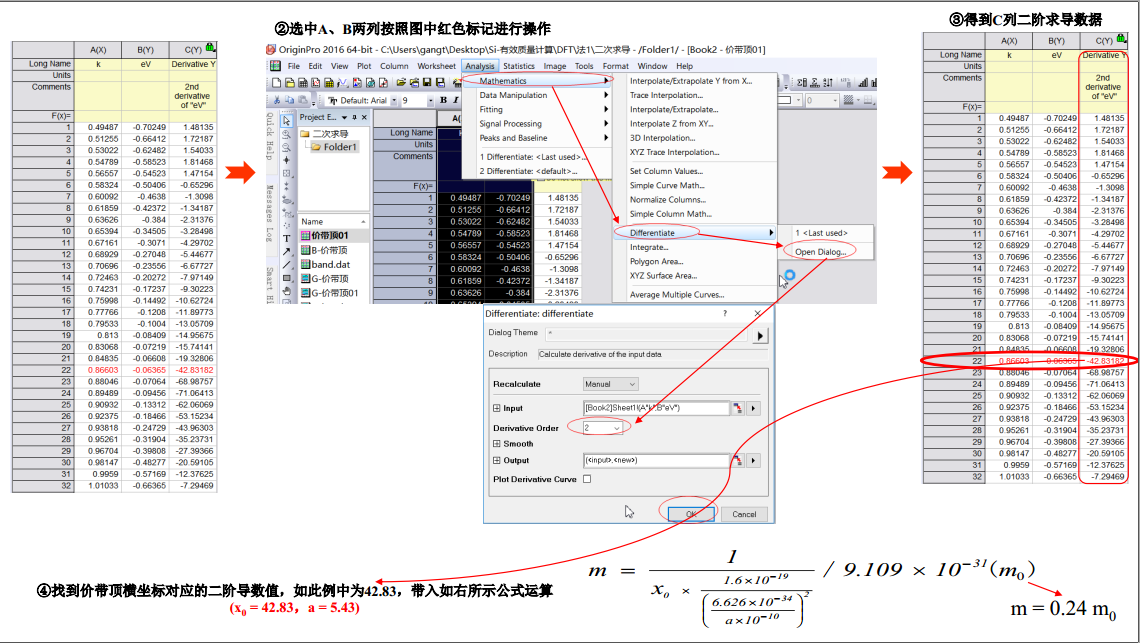
Task: Check the Plot Derivative Curve checkbox
Action: point(587,479)
